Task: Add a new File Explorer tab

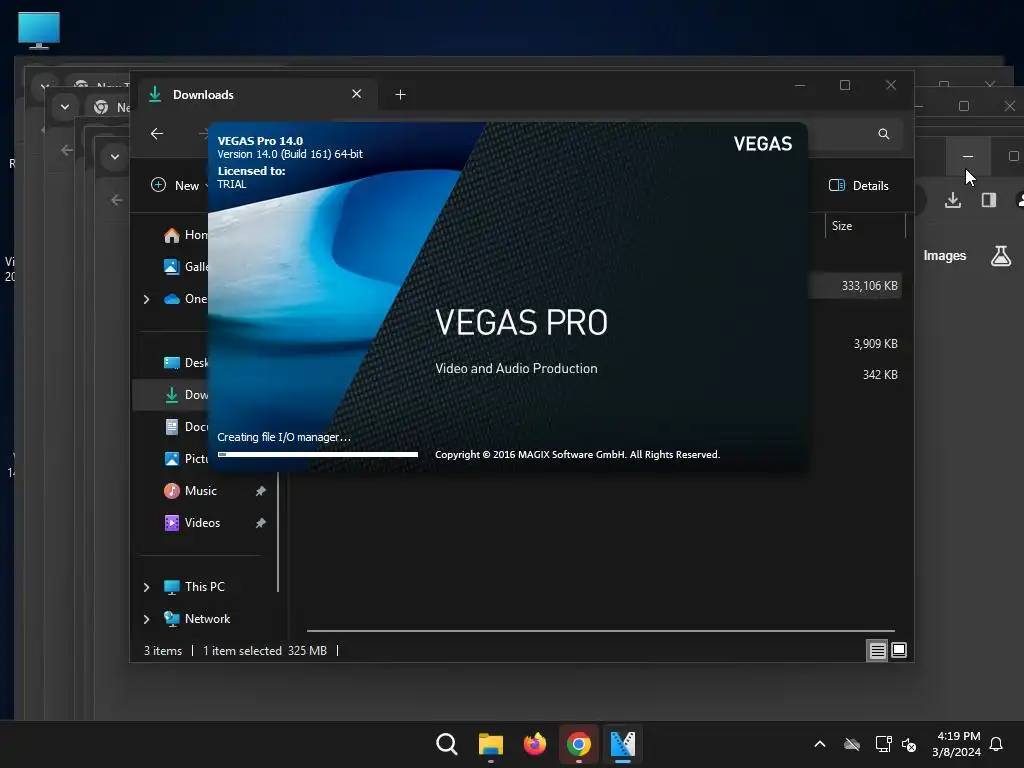Action: pos(400,95)
